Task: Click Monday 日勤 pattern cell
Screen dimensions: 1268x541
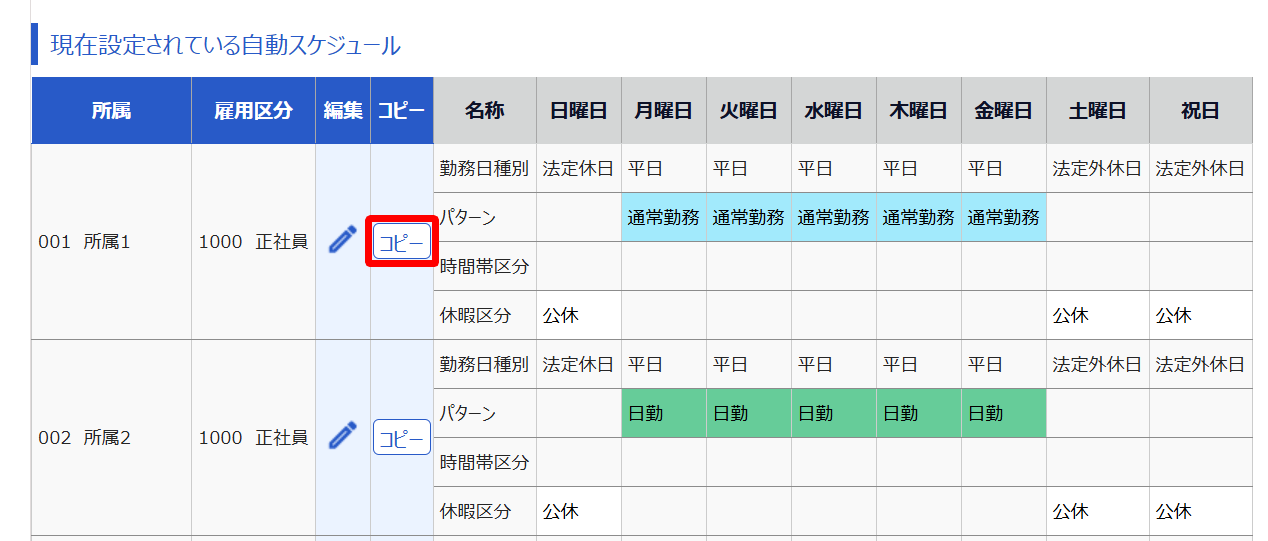Action: [664, 413]
